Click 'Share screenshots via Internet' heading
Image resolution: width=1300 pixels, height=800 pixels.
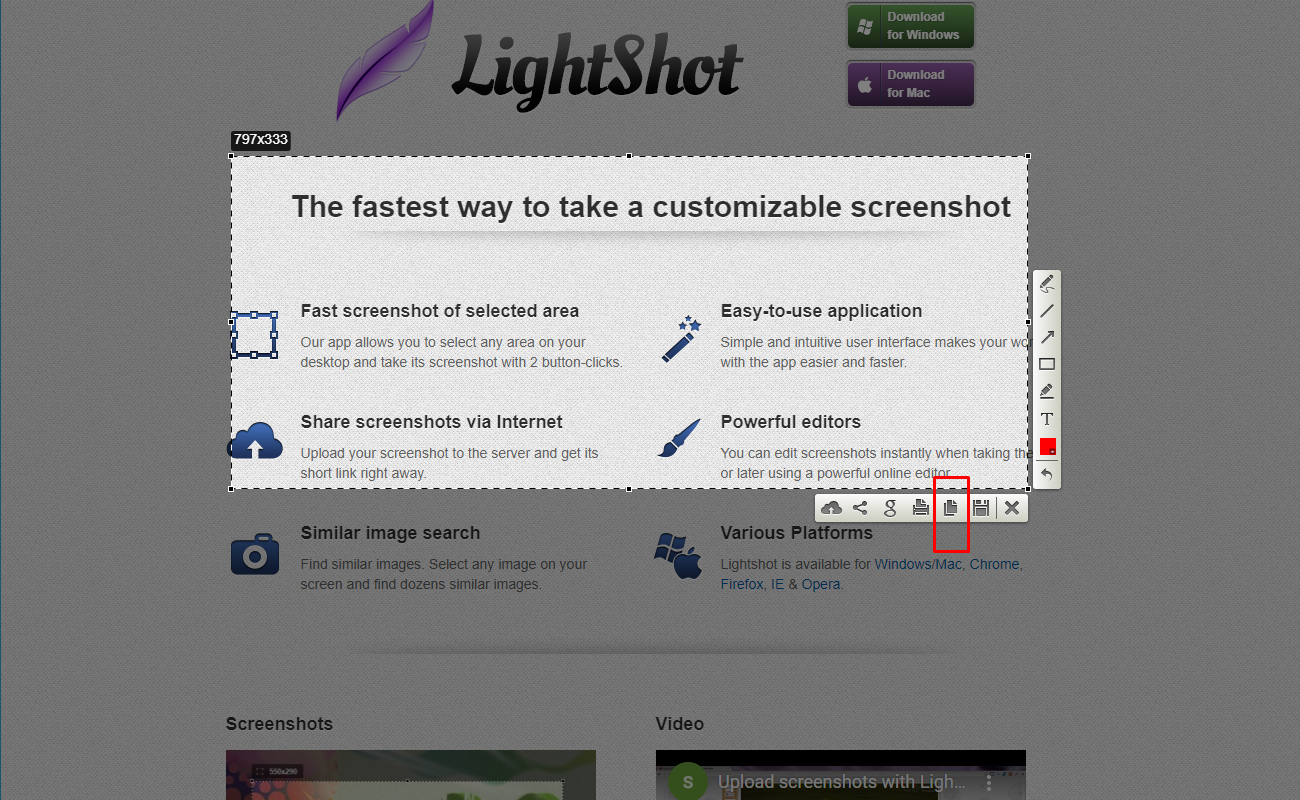[x=432, y=422]
